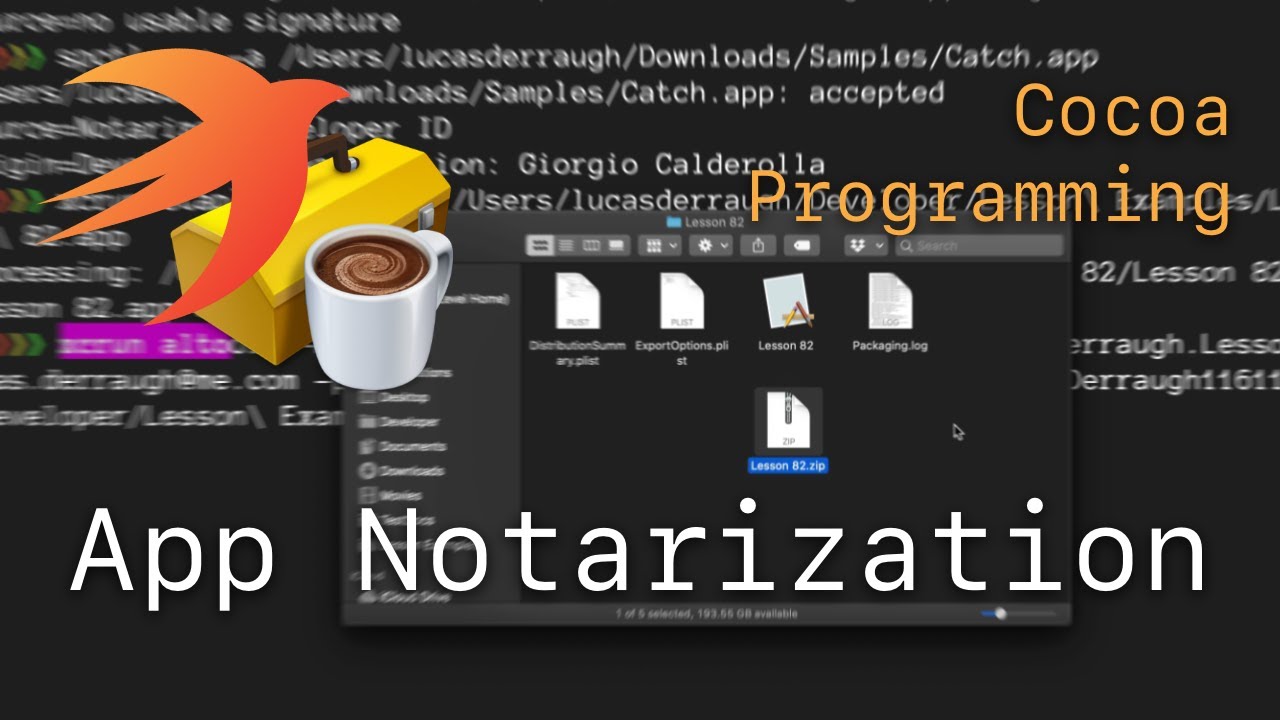
Task: Select the Lesson 82.zip archive icon
Action: (788, 420)
